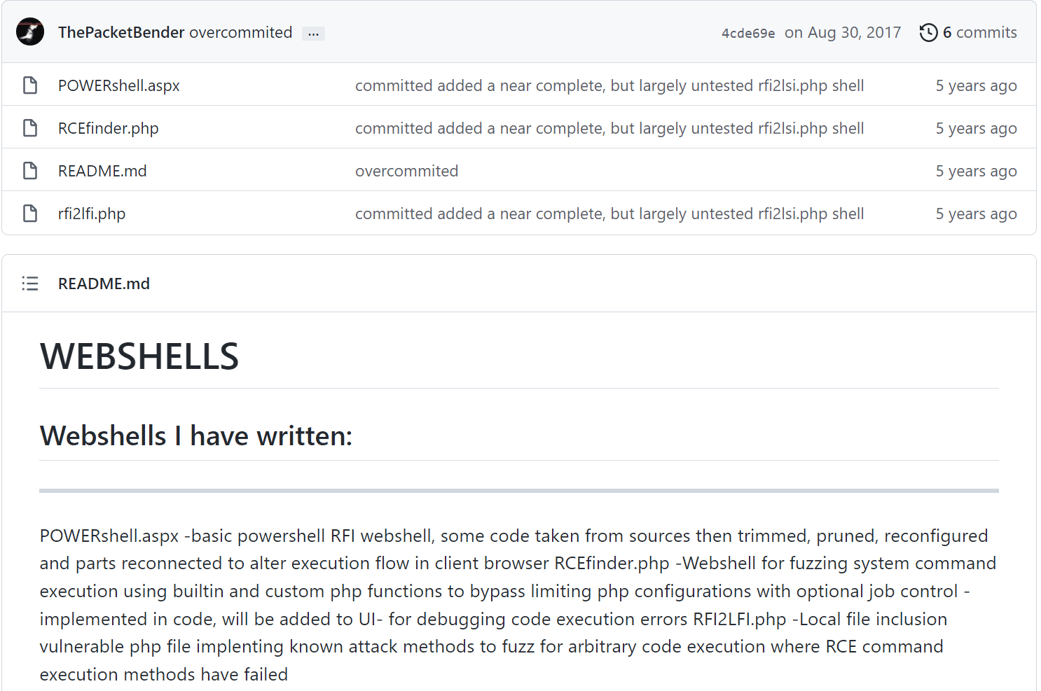Click the file icon beside POWERshell.aspx

[28, 85]
